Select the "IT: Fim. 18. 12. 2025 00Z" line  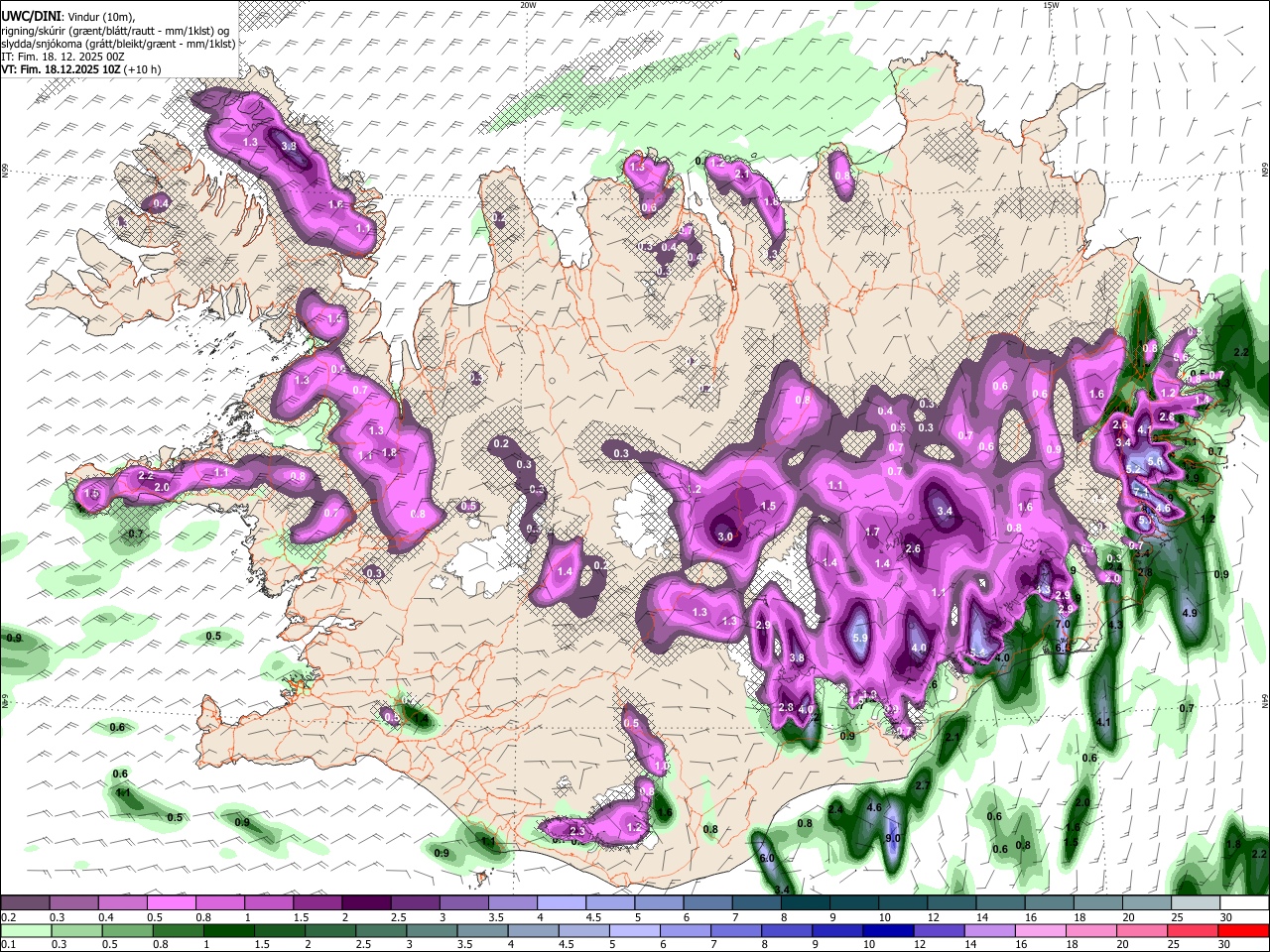coord(63,57)
